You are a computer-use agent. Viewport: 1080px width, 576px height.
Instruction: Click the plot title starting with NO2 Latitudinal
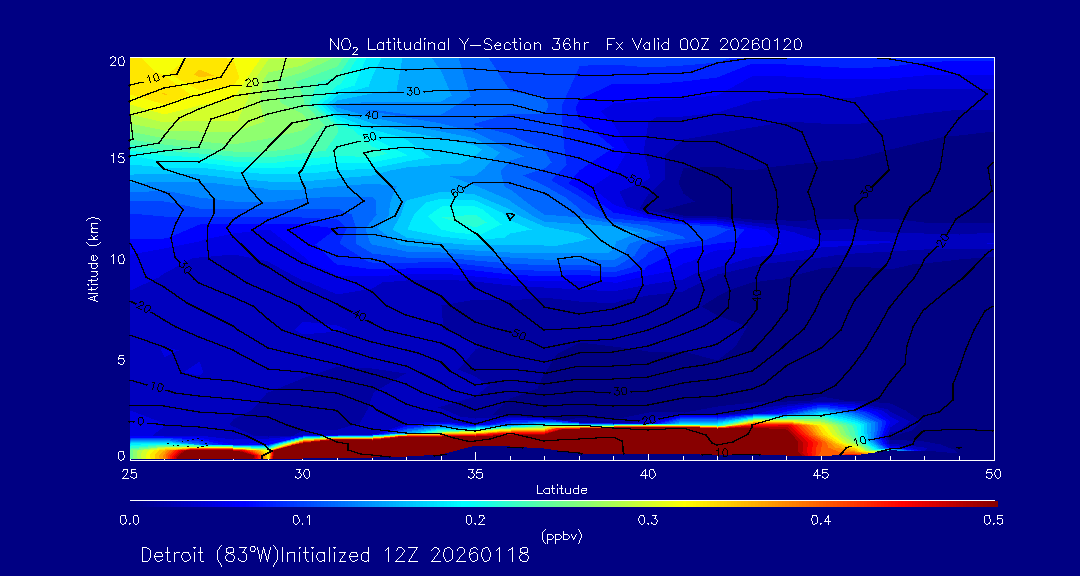click(x=565, y=44)
